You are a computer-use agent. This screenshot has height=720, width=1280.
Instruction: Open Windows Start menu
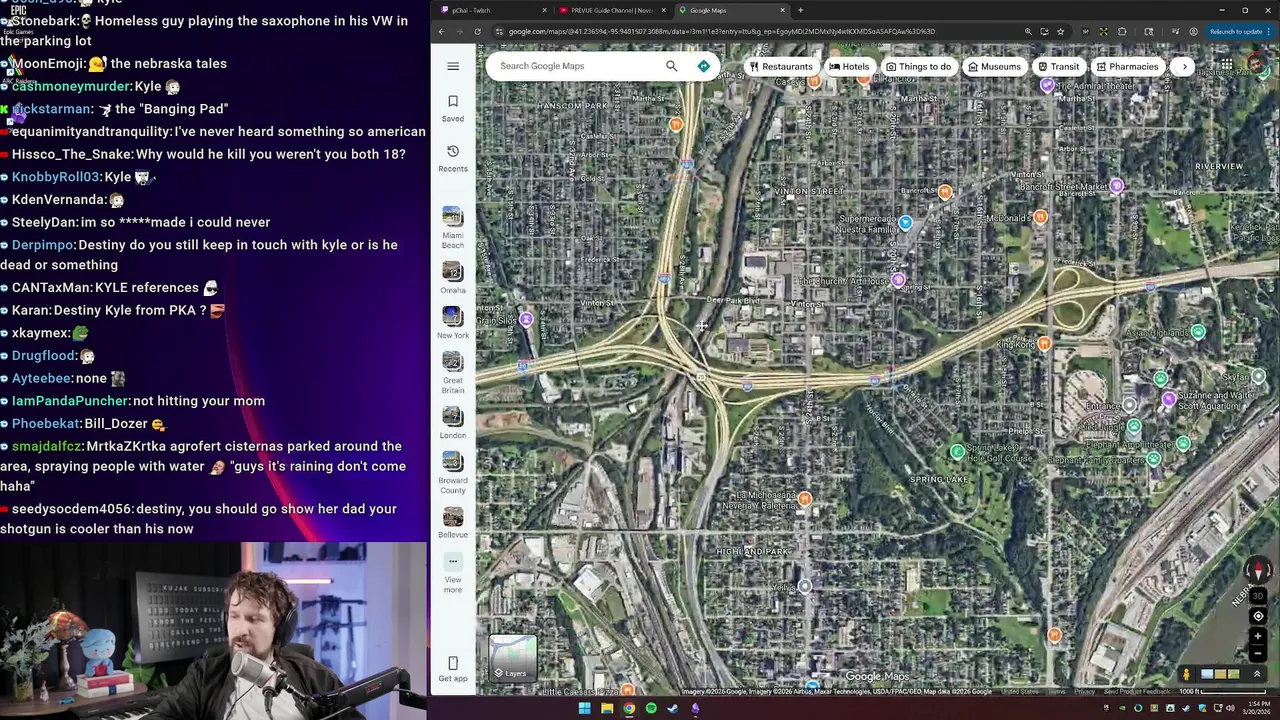[584, 708]
